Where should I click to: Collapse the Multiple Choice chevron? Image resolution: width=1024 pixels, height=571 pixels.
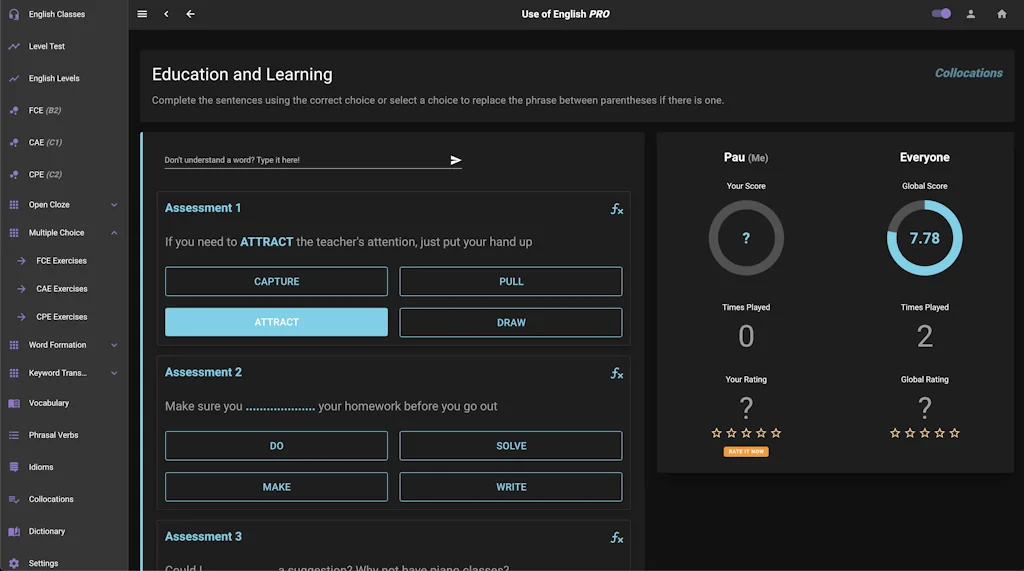pyautogui.click(x=114, y=233)
